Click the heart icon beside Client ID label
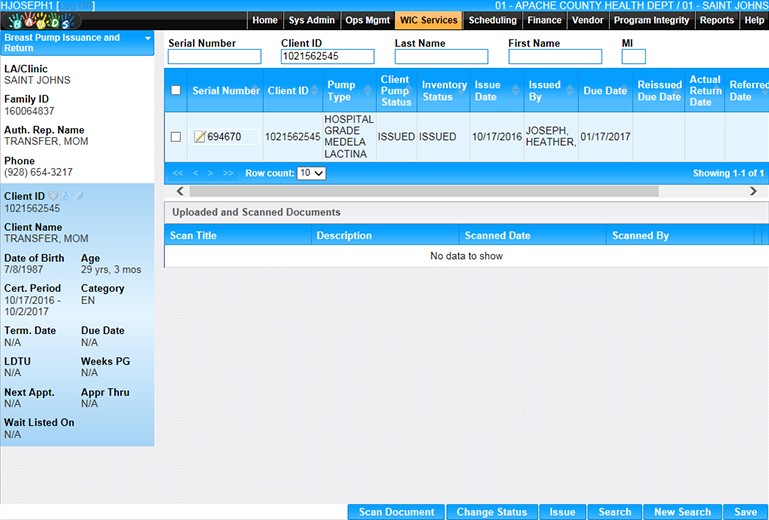The image size is (769, 520). (54, 197)
